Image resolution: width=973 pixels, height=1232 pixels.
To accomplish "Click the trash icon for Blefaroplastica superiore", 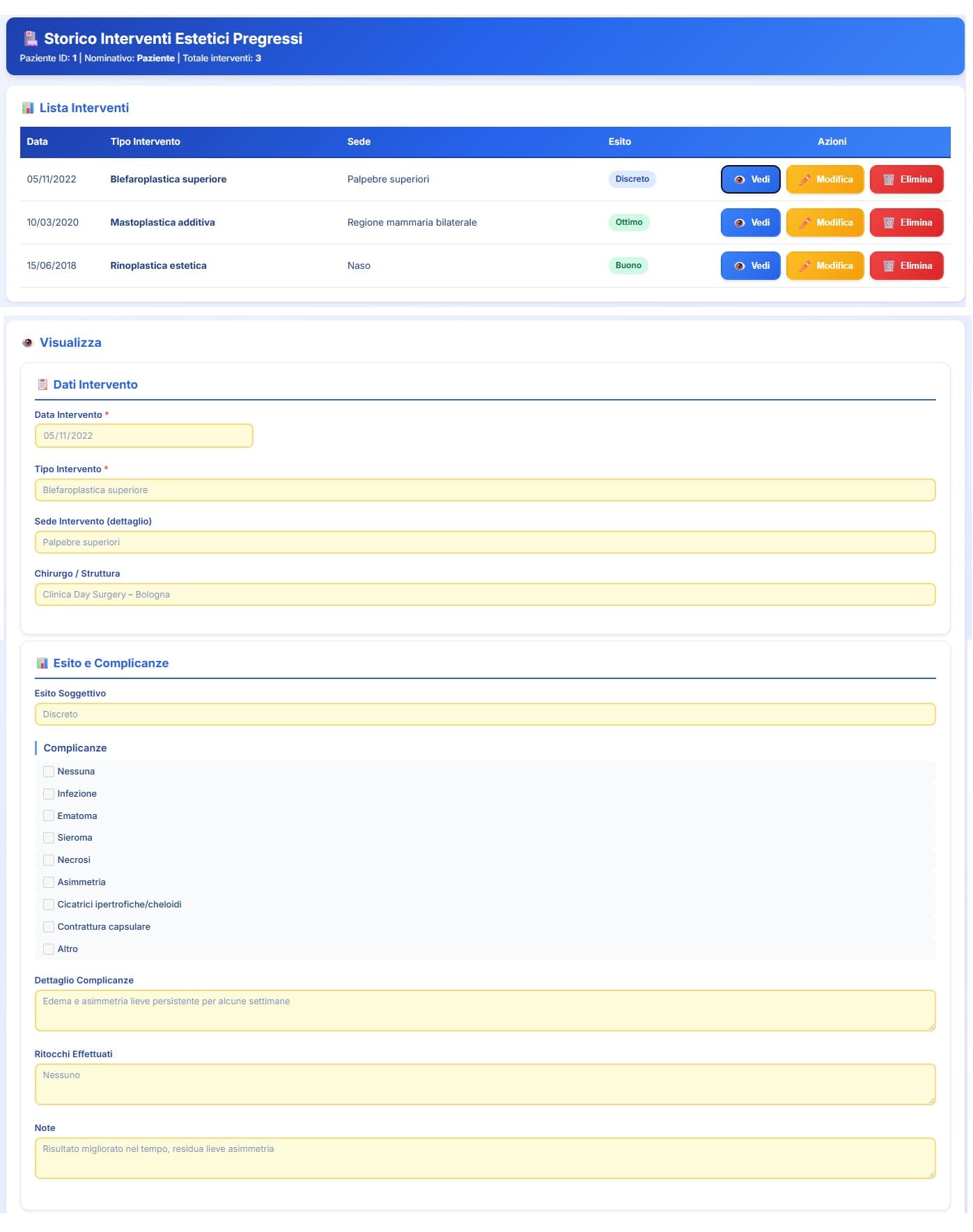I will pyautogui.click(x=888, y=180).
